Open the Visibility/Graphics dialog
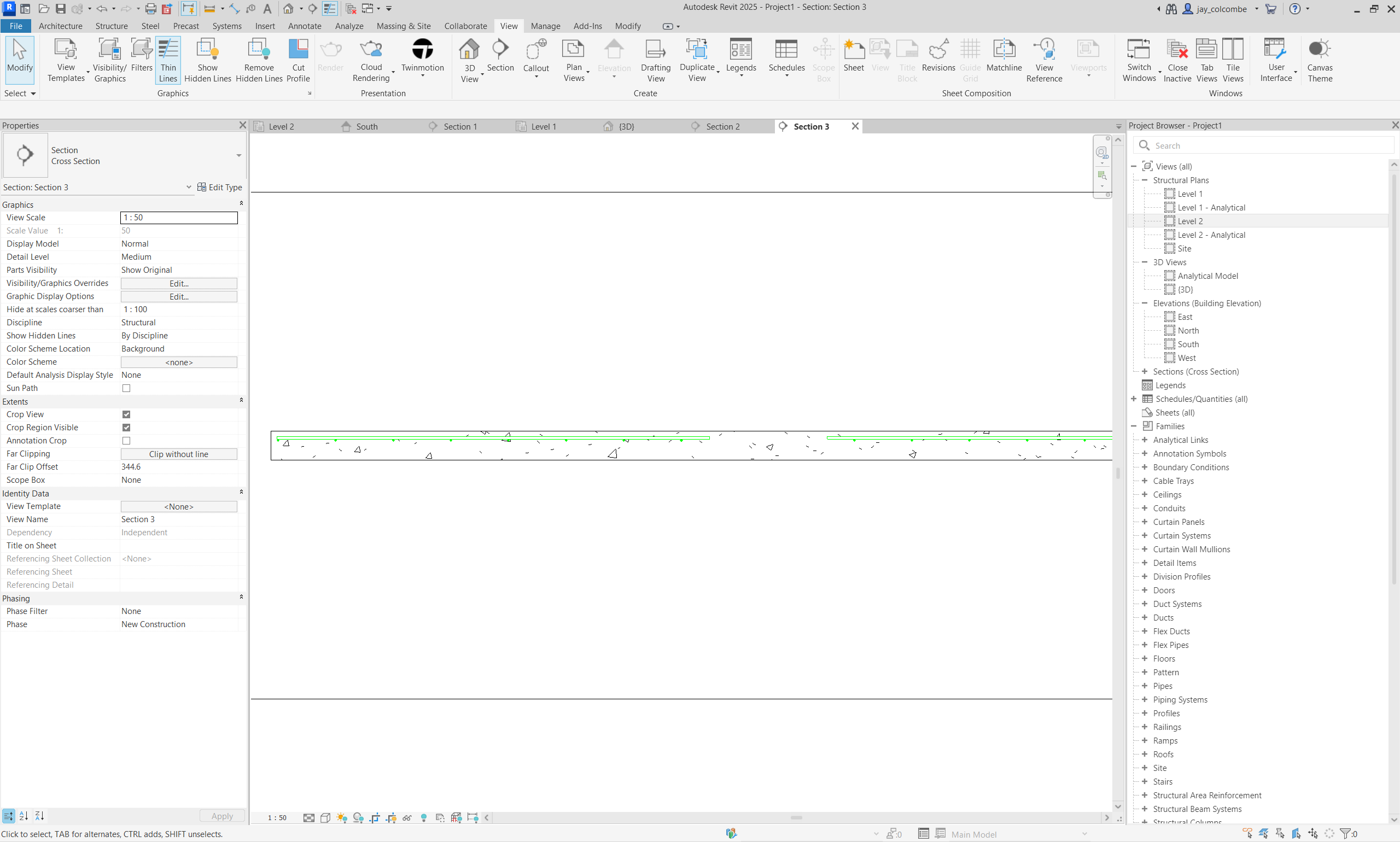 coord(109,60)
